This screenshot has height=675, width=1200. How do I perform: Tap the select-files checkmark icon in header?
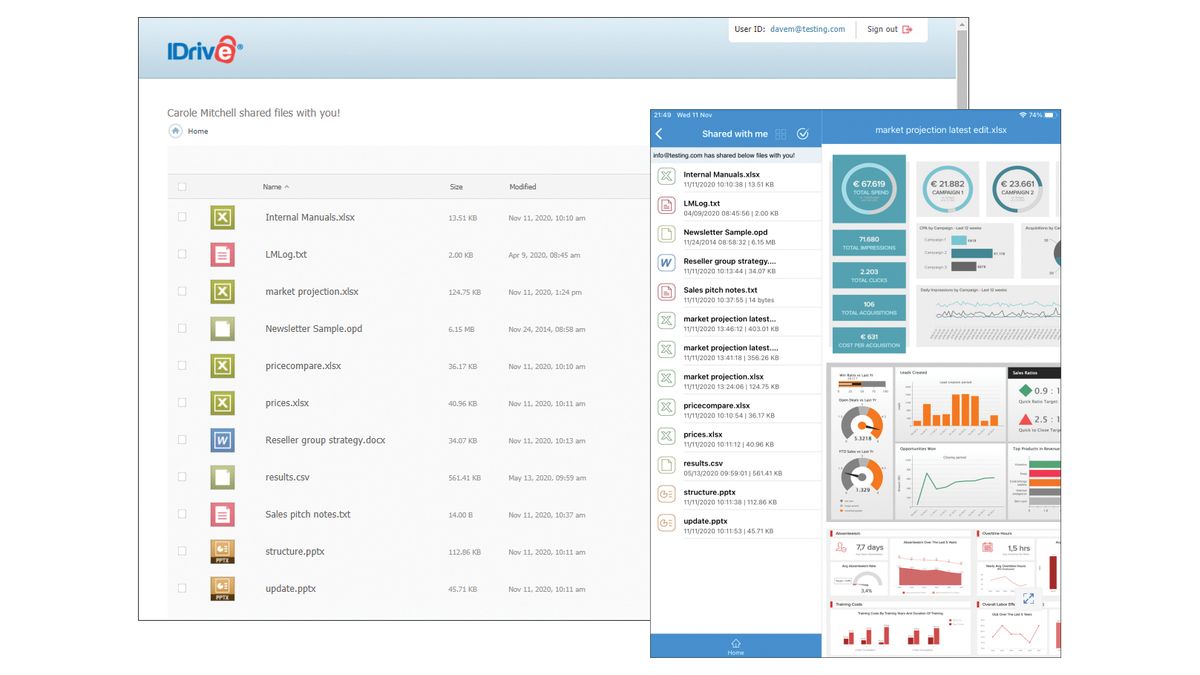point(804,133)
